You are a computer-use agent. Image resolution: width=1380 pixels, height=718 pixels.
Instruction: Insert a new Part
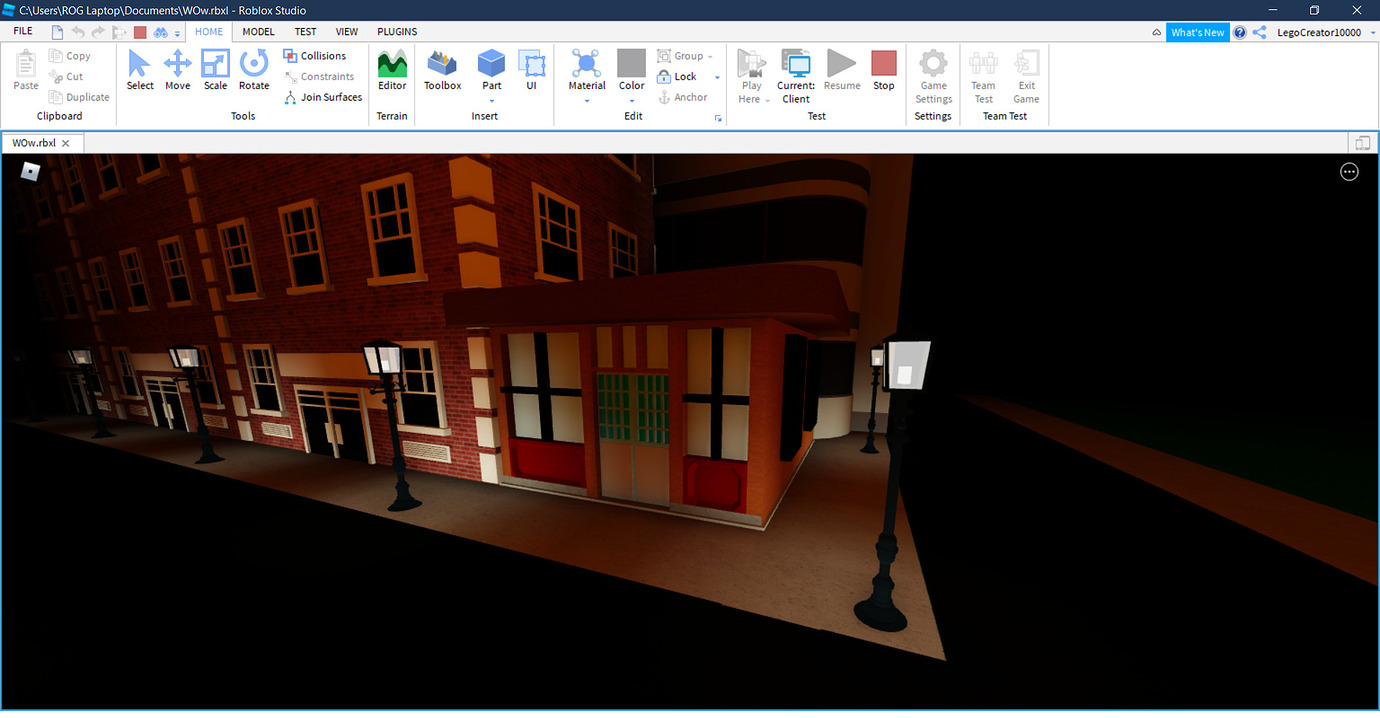click(491, 65)
